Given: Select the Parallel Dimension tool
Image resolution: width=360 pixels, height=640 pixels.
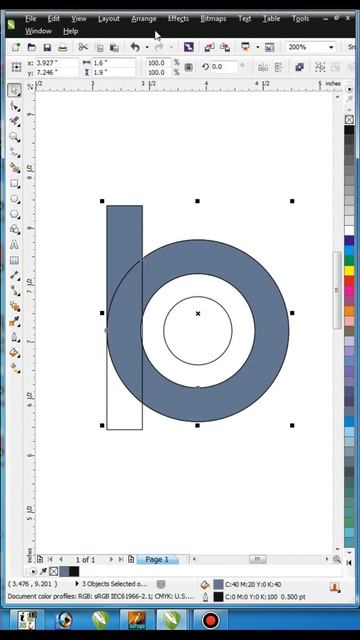Looking at the screenshot, I should coord(15,276).
